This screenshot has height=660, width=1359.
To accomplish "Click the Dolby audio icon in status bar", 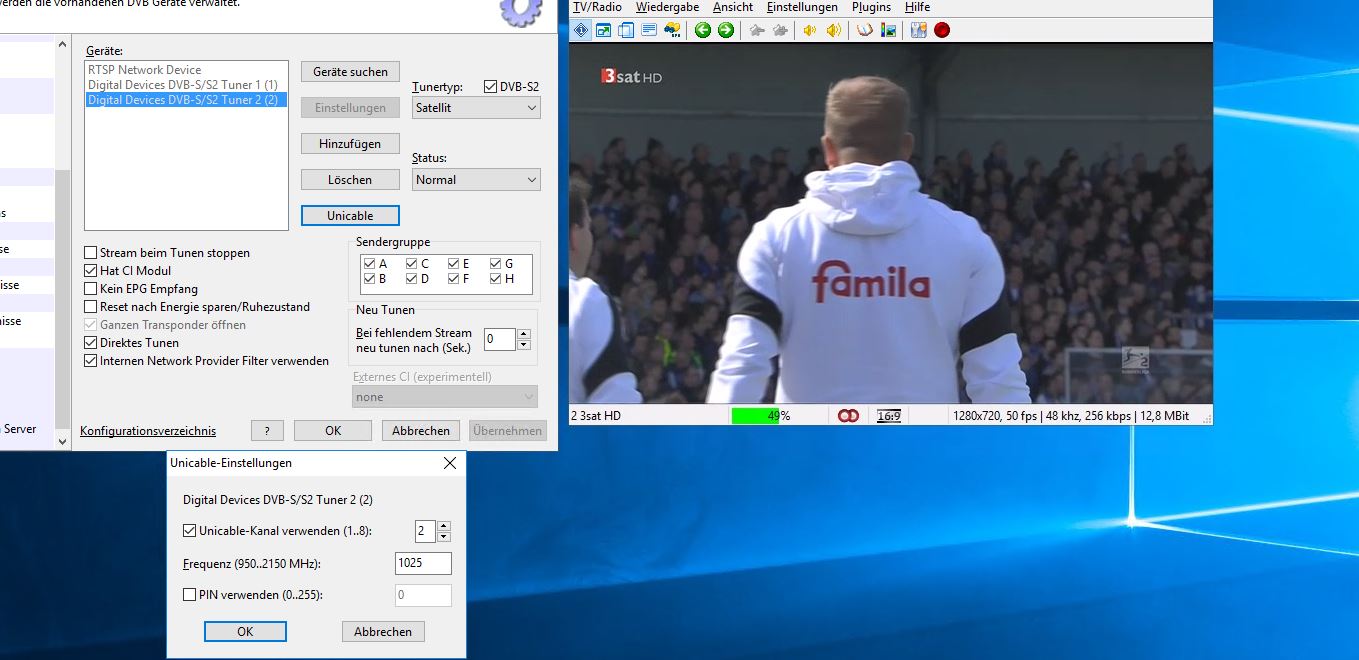I will pyautogui.click(x=849, y=416).
